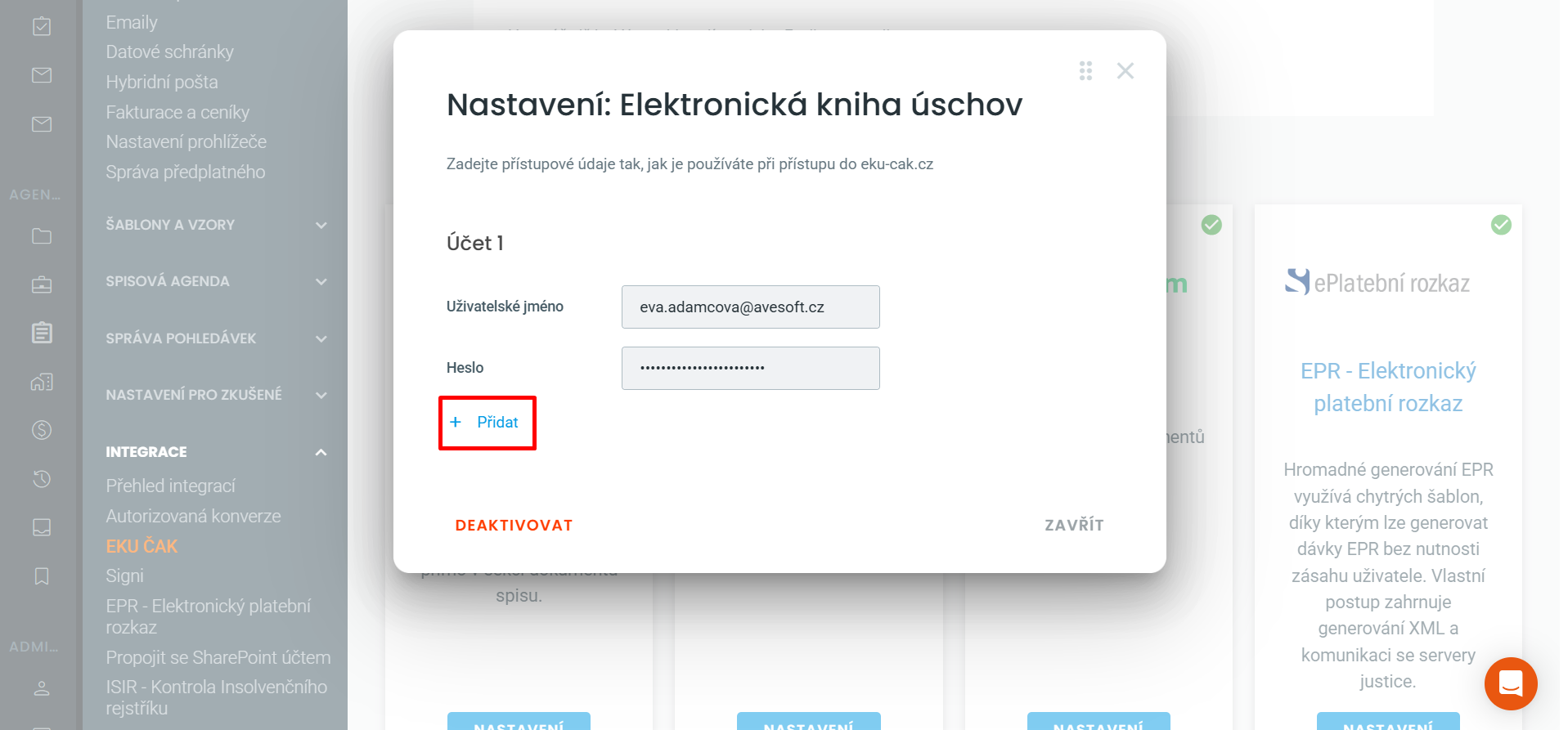Open the history clock sidebar icon
Viewport: 1568px width, 730px height.
click(x=42, y=479)
